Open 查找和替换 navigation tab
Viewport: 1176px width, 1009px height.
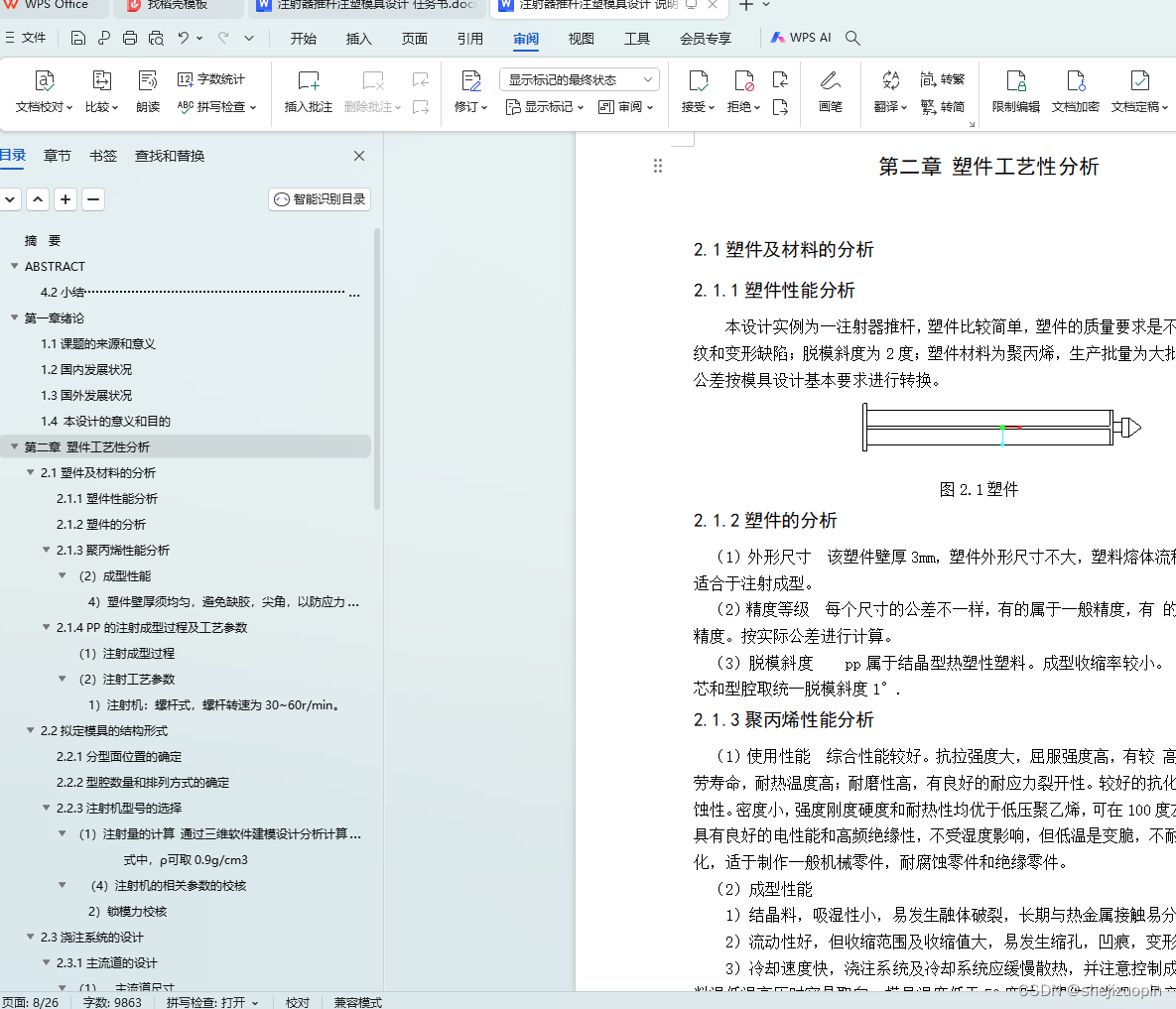170,156
